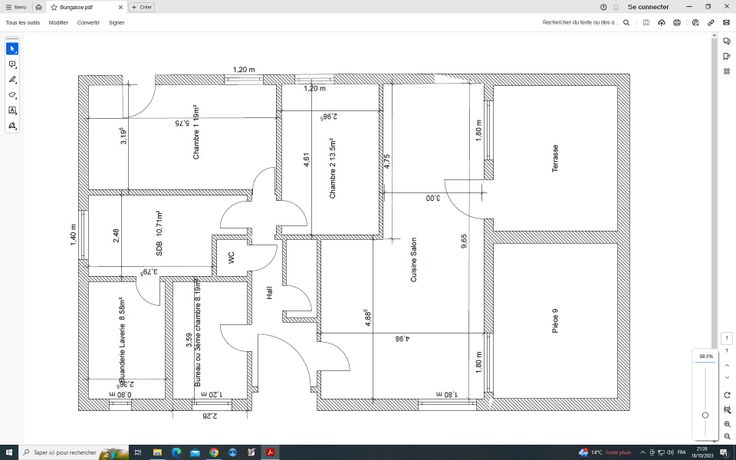Star the Bungalow.pdf tab as favorite
The height and width of the screenshot is (460, 736).
click(x=54, y=6)
